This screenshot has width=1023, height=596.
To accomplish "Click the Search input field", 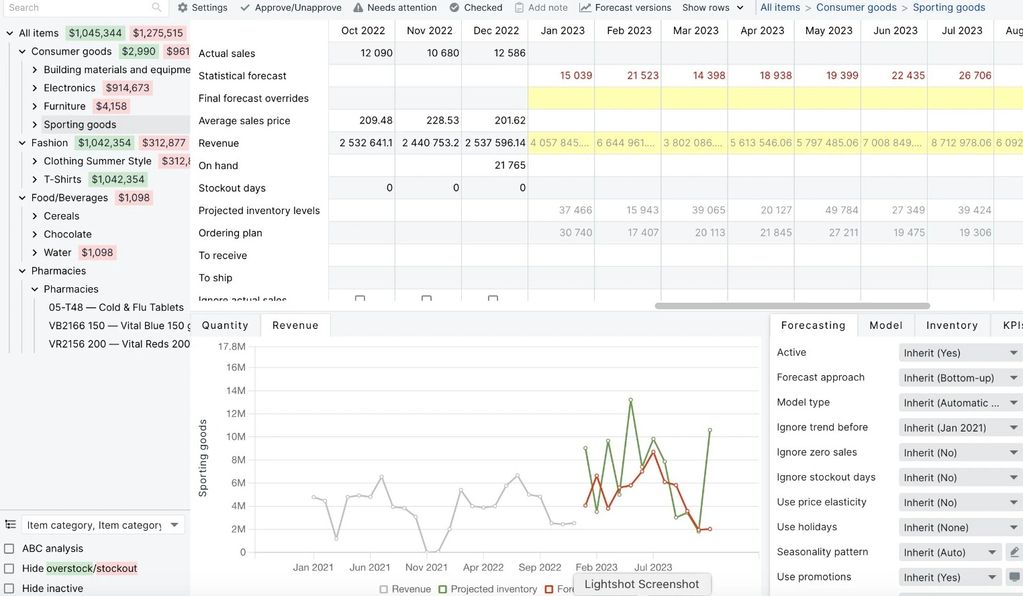I will pos(80,8).
